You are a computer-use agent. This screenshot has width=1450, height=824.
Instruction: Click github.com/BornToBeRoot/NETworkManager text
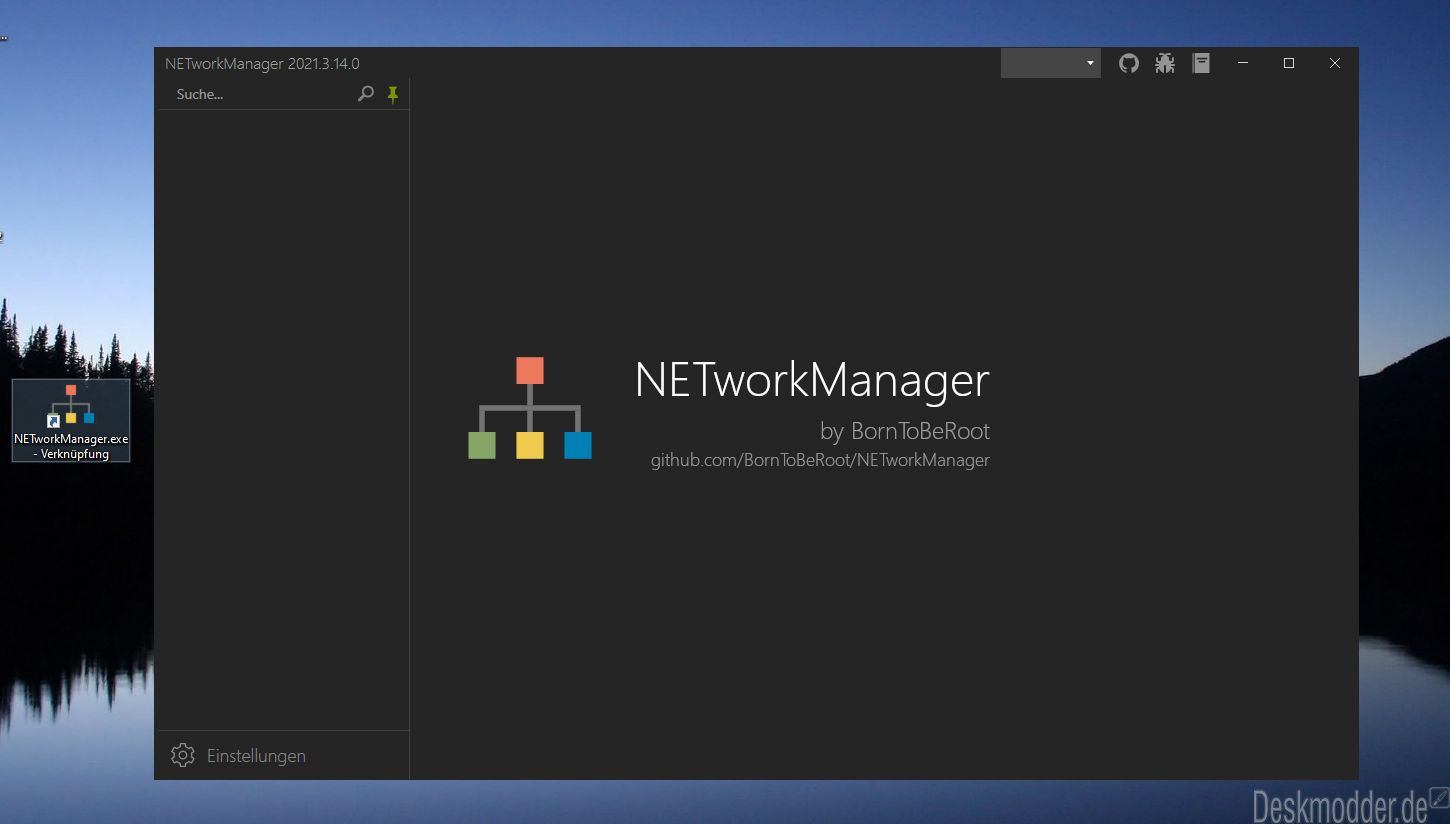point(820,460)
